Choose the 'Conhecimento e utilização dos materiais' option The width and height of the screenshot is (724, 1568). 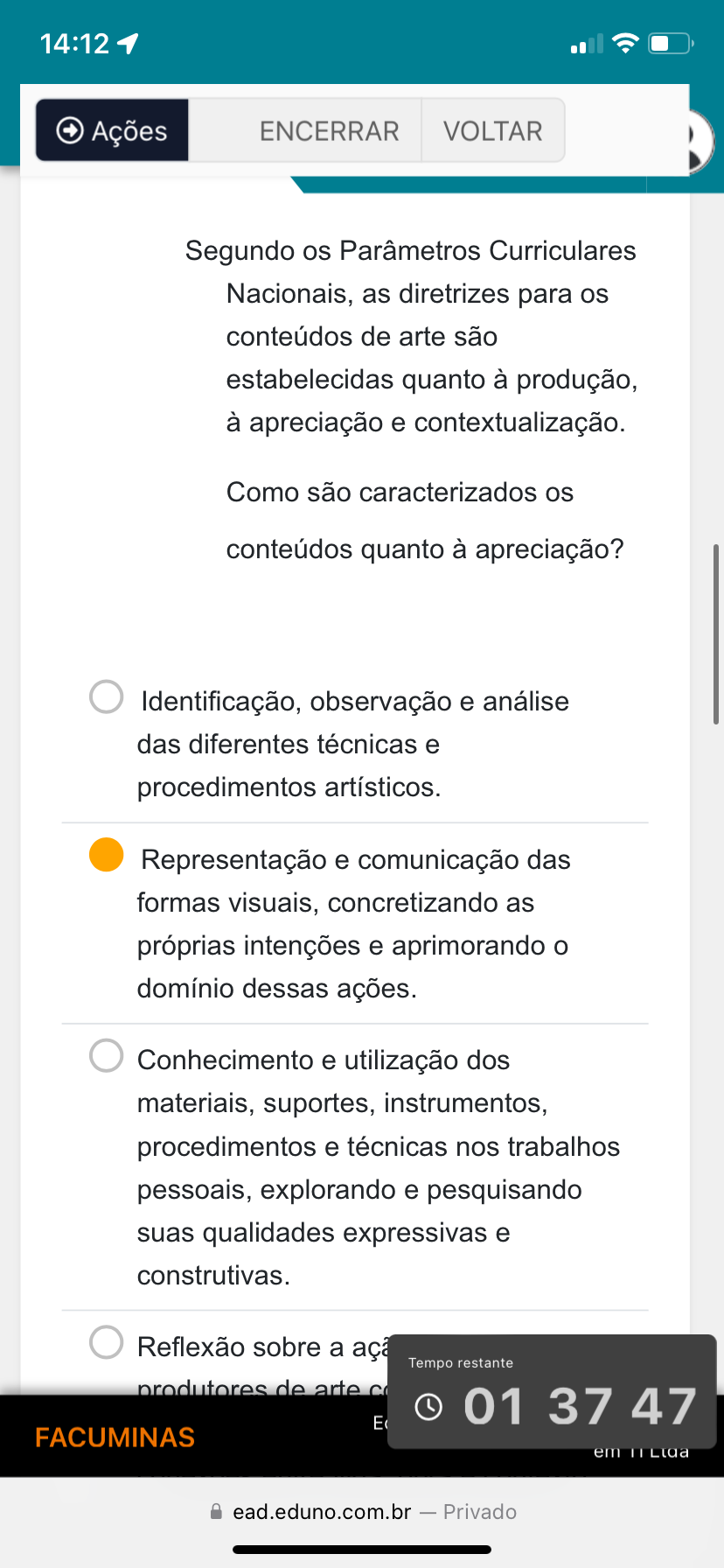[x=107, y=1055]
